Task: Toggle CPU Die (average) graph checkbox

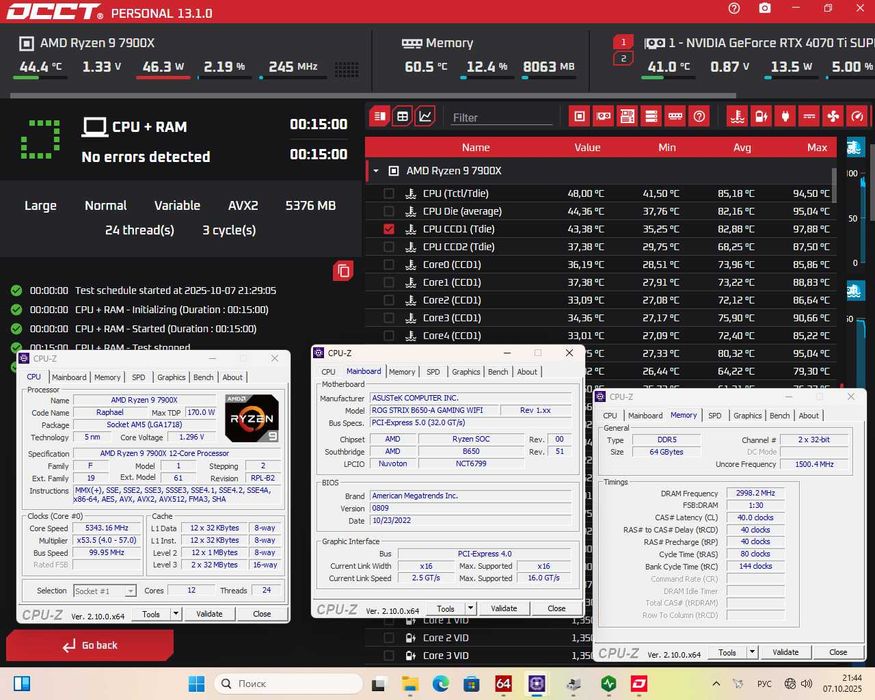Action: click(x=389, y=211)
